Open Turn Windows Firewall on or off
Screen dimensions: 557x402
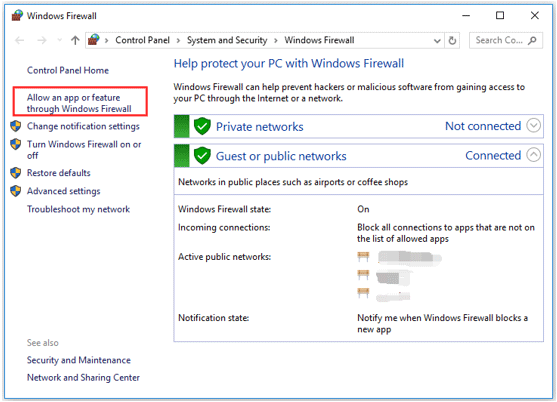(84, 150)
